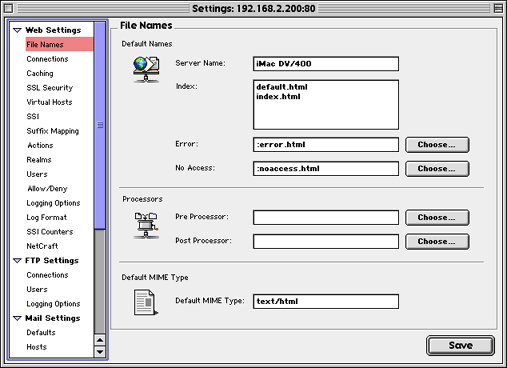Click the sidebar scrollbar thumb

tap(100, 125)
